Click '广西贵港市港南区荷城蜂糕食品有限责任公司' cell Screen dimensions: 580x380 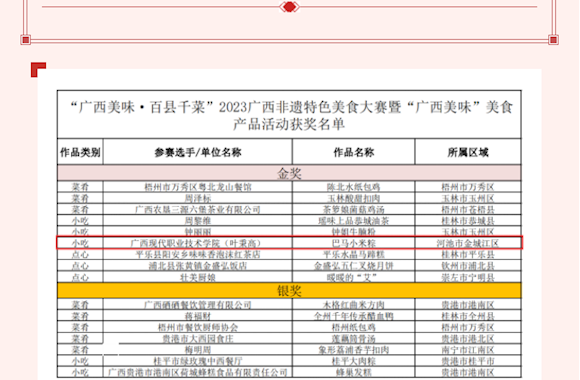click(x=198, y=372)
